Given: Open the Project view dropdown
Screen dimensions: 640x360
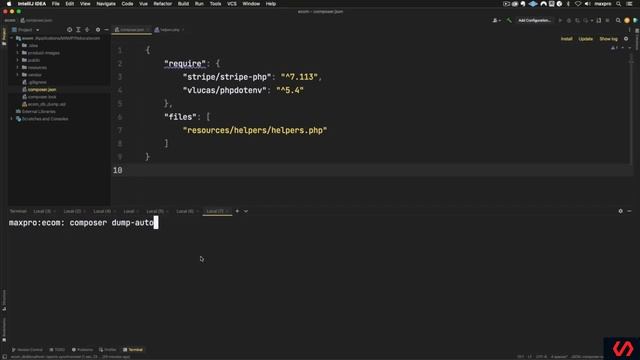Looking at the screenshot, I should point(25,30).
